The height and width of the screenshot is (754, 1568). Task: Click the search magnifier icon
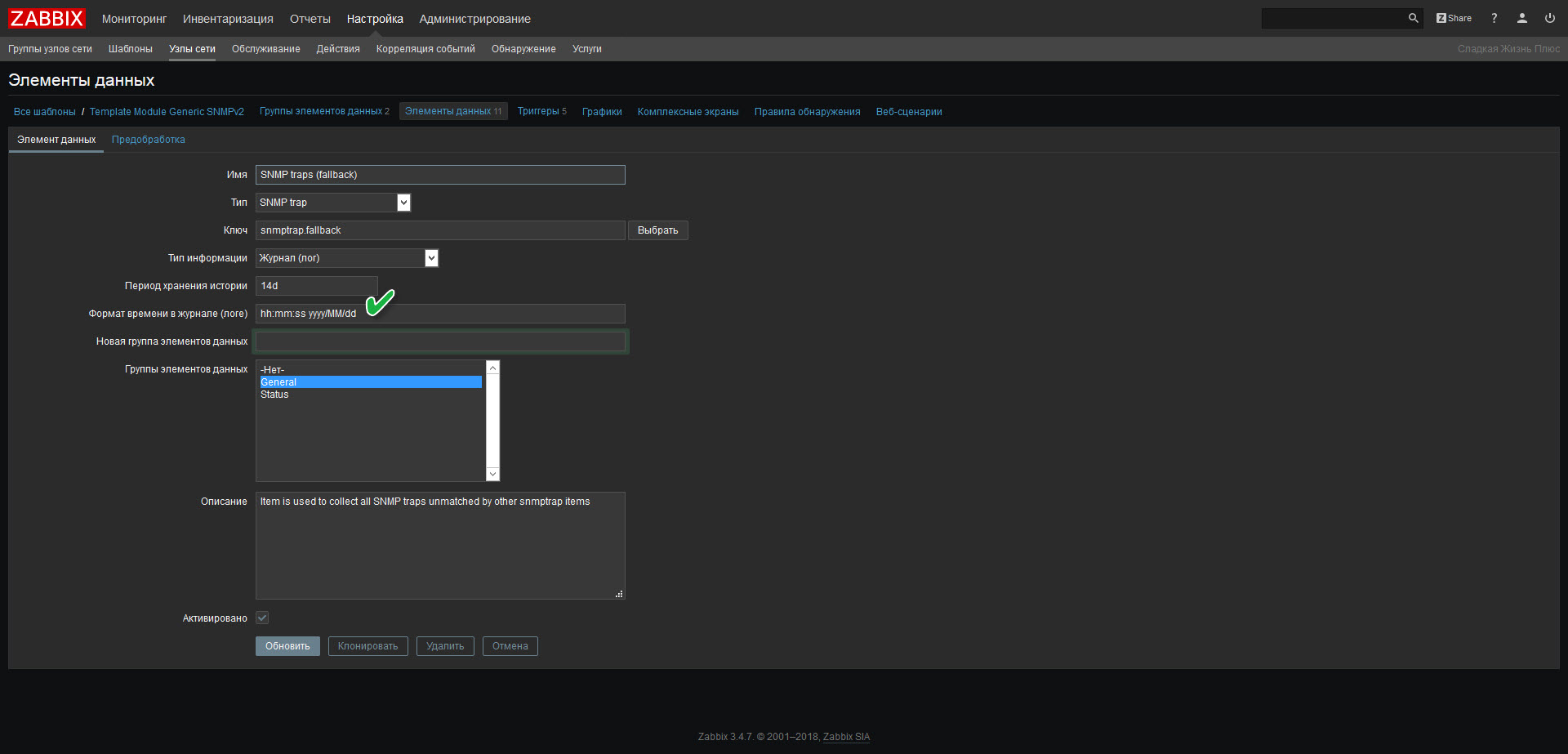point(1413,18)
